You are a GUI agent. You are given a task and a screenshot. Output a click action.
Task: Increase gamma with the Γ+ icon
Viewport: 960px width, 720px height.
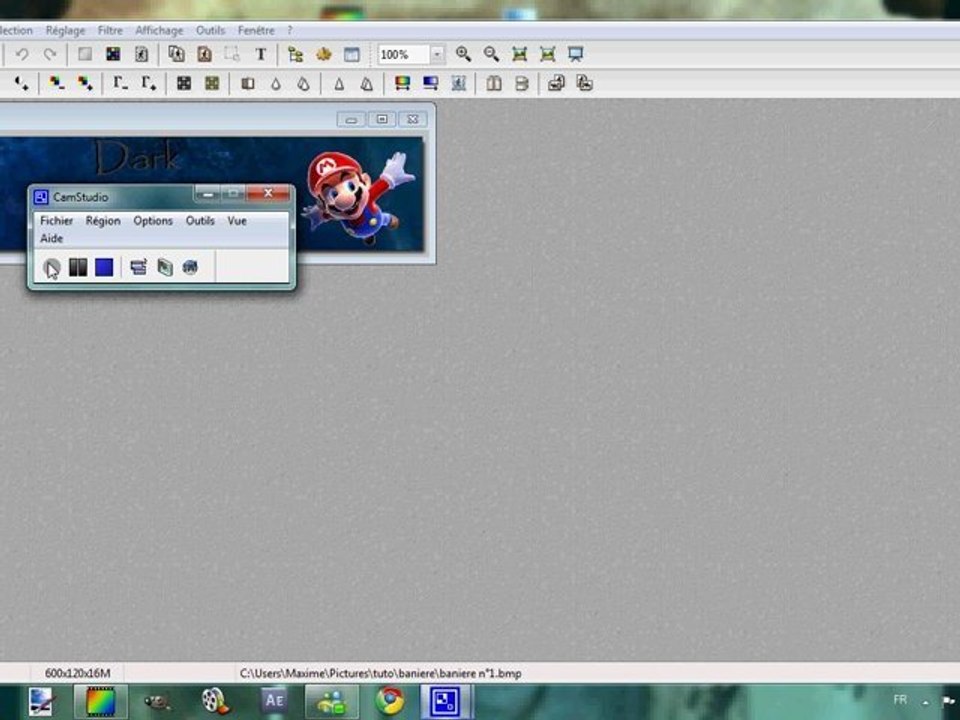tap(148, 83)
